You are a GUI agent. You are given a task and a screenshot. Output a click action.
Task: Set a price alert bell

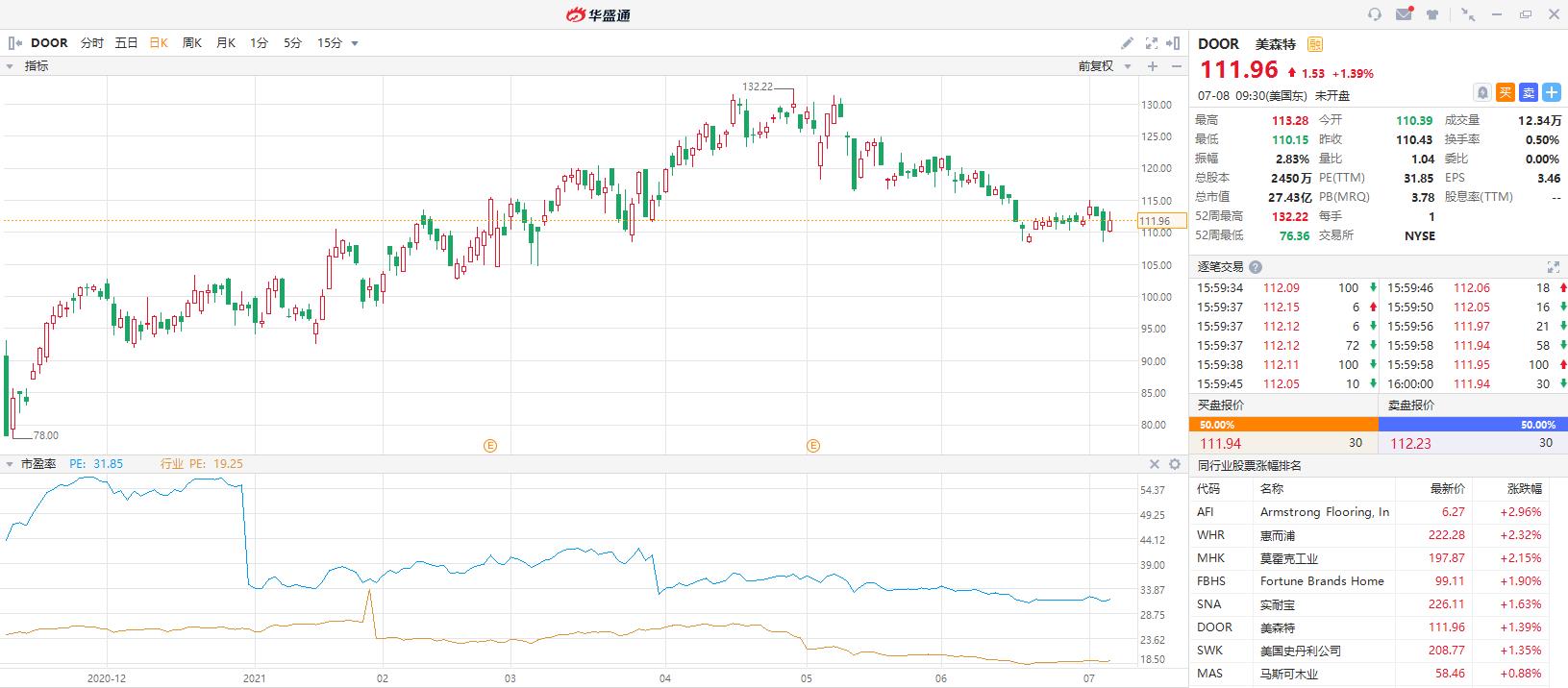point(1482,92)
